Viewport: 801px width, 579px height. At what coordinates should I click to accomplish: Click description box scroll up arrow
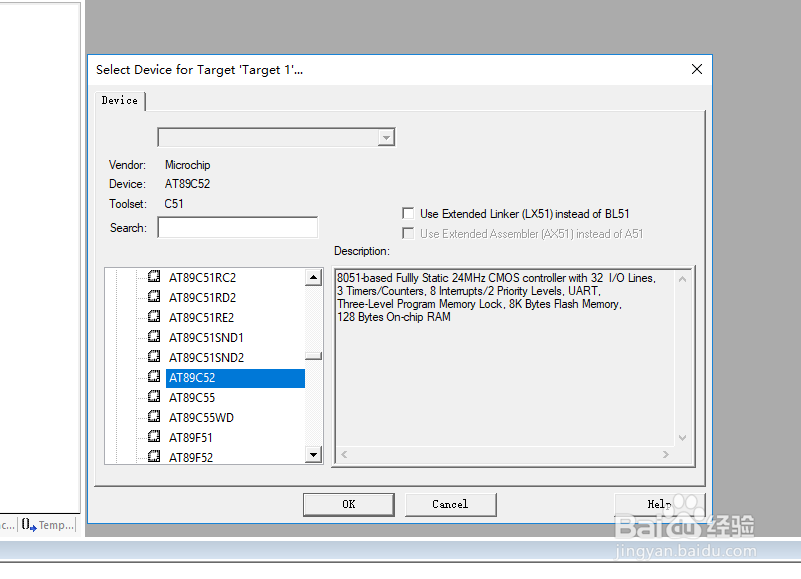point(682,279)
